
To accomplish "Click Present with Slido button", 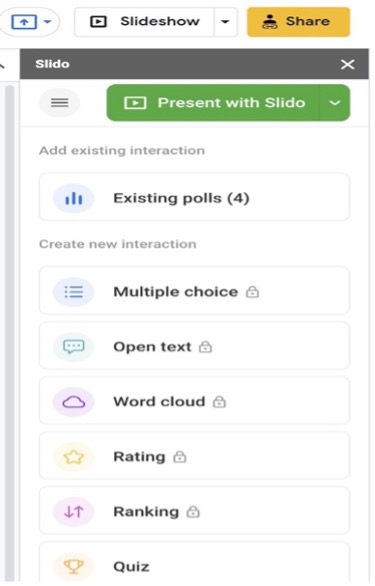I will coord(213,102).
